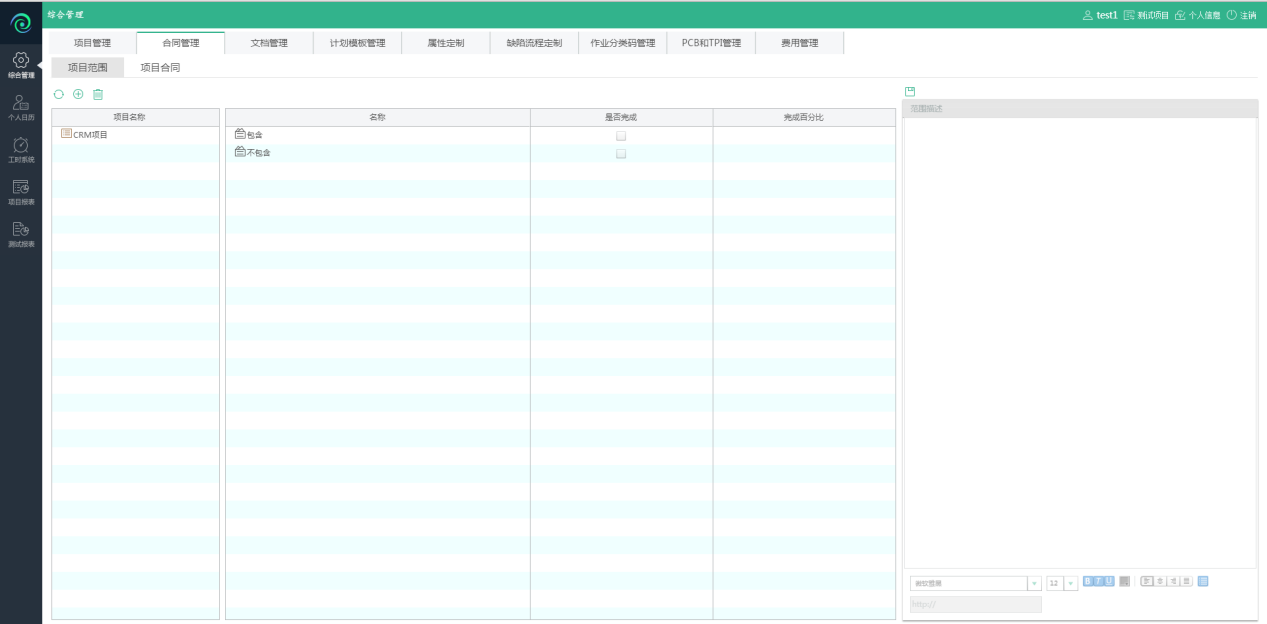Open 个人日历 in the left sidebar

coord(21,108)
